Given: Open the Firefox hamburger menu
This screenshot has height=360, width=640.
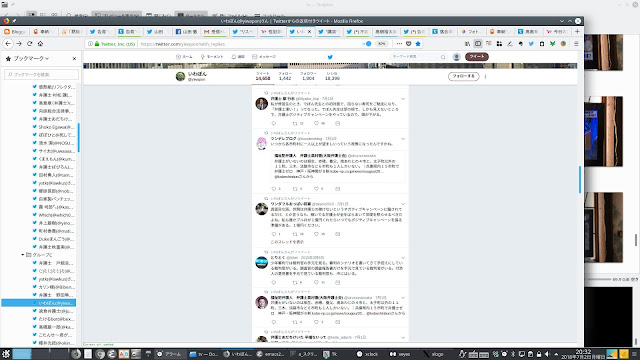Looking at the screenshot, I should point(576,44).
